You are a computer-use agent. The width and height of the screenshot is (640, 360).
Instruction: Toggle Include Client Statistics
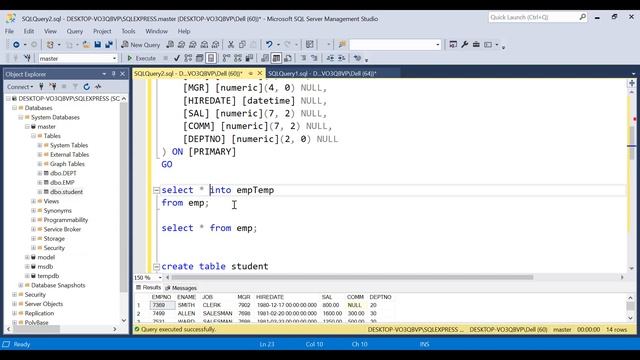click(249, 58)
